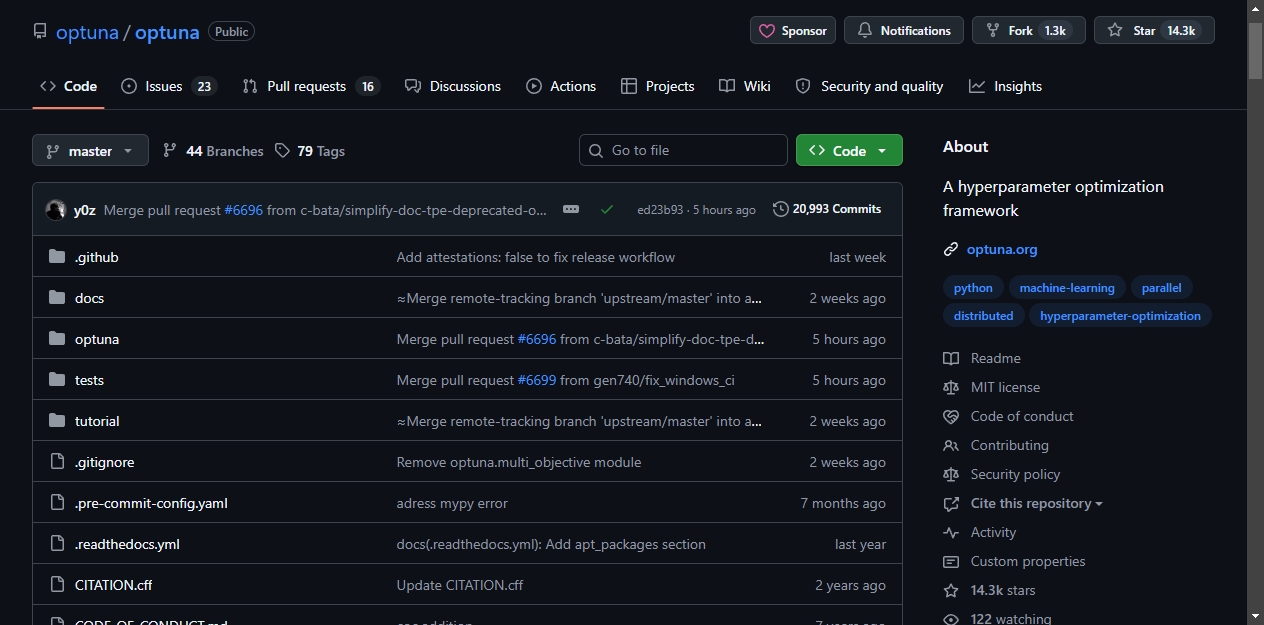1264x625 pixels.
Task: Open 'Remove optuna.multi_objective module' commit message
Action: pyautogui.click(x=519, y=462)
